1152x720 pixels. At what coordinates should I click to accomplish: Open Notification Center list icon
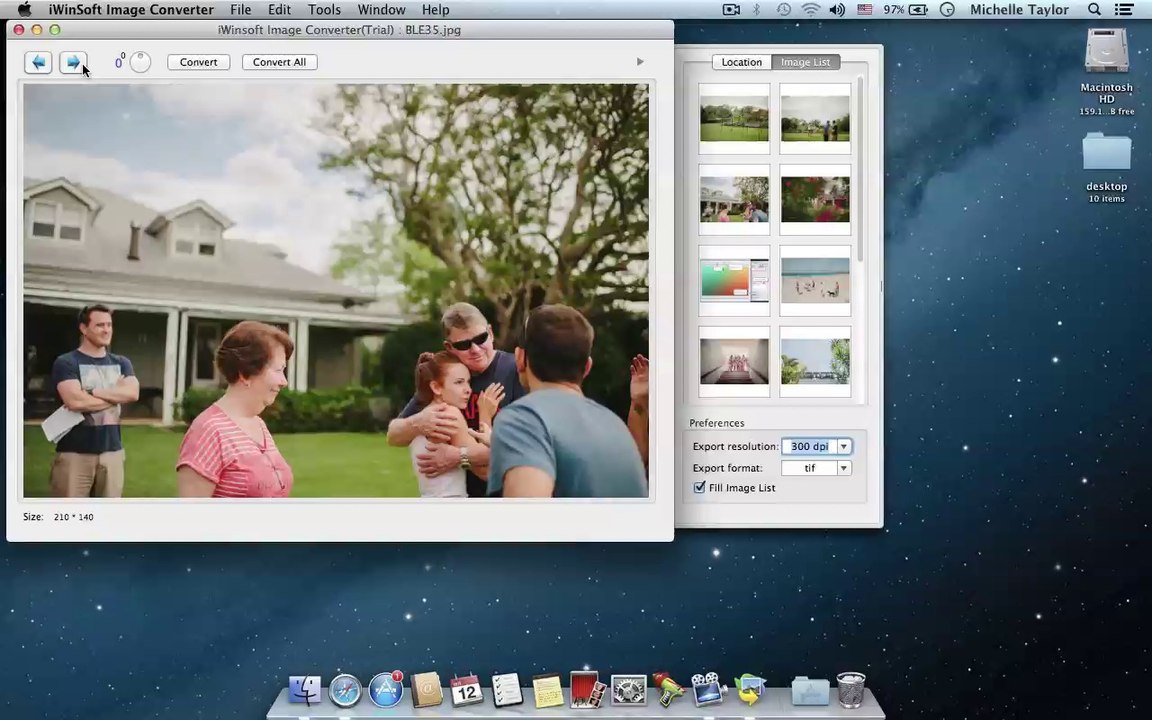tap(1123, 10)
